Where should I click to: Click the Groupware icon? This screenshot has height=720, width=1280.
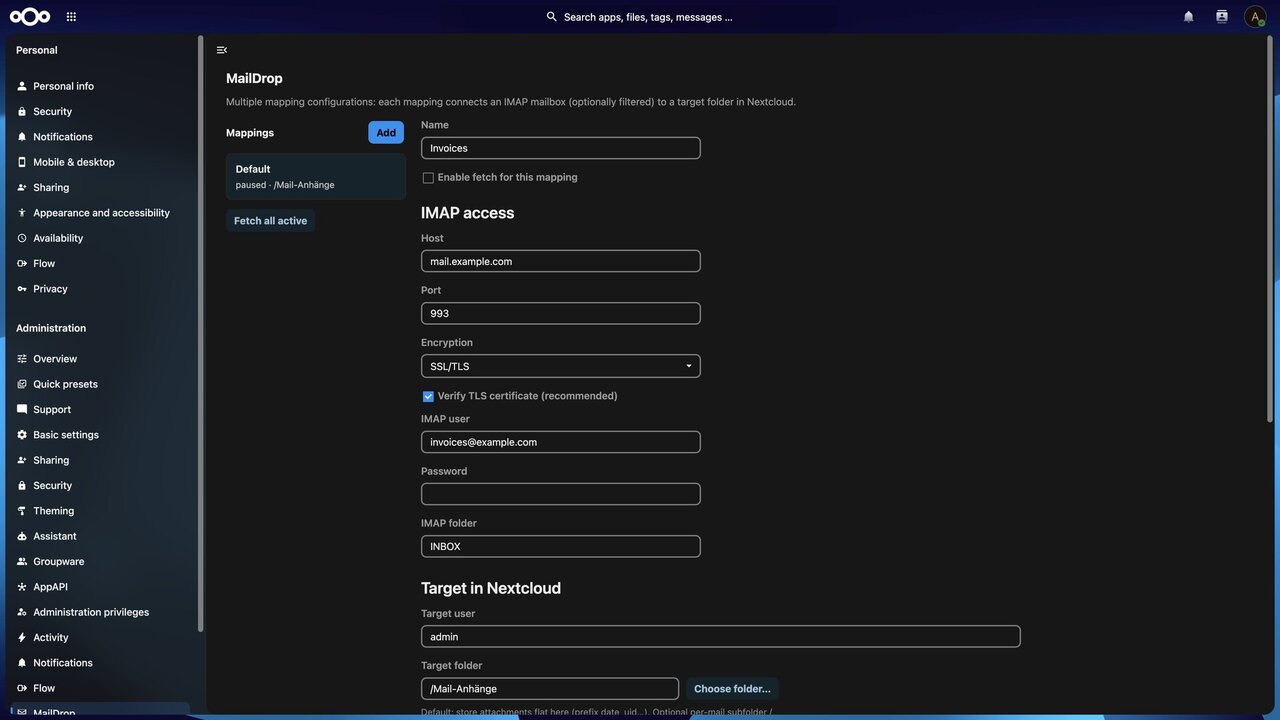22,562
